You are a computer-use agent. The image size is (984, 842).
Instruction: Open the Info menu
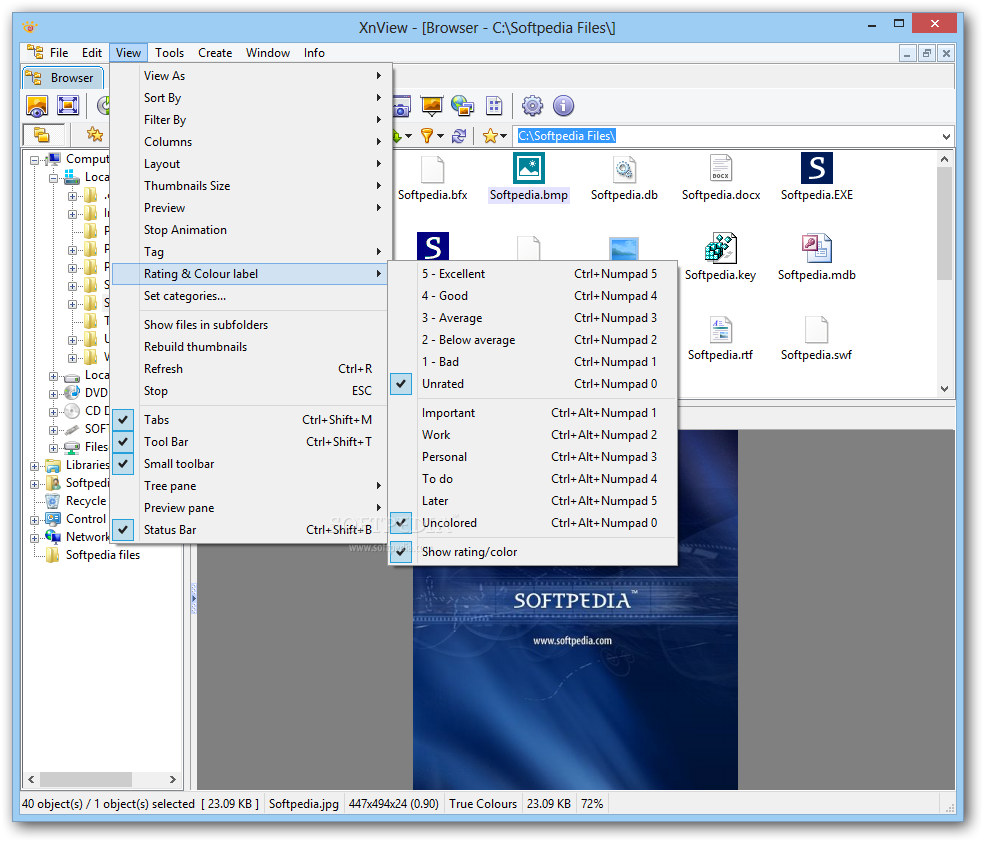[314, 53]
